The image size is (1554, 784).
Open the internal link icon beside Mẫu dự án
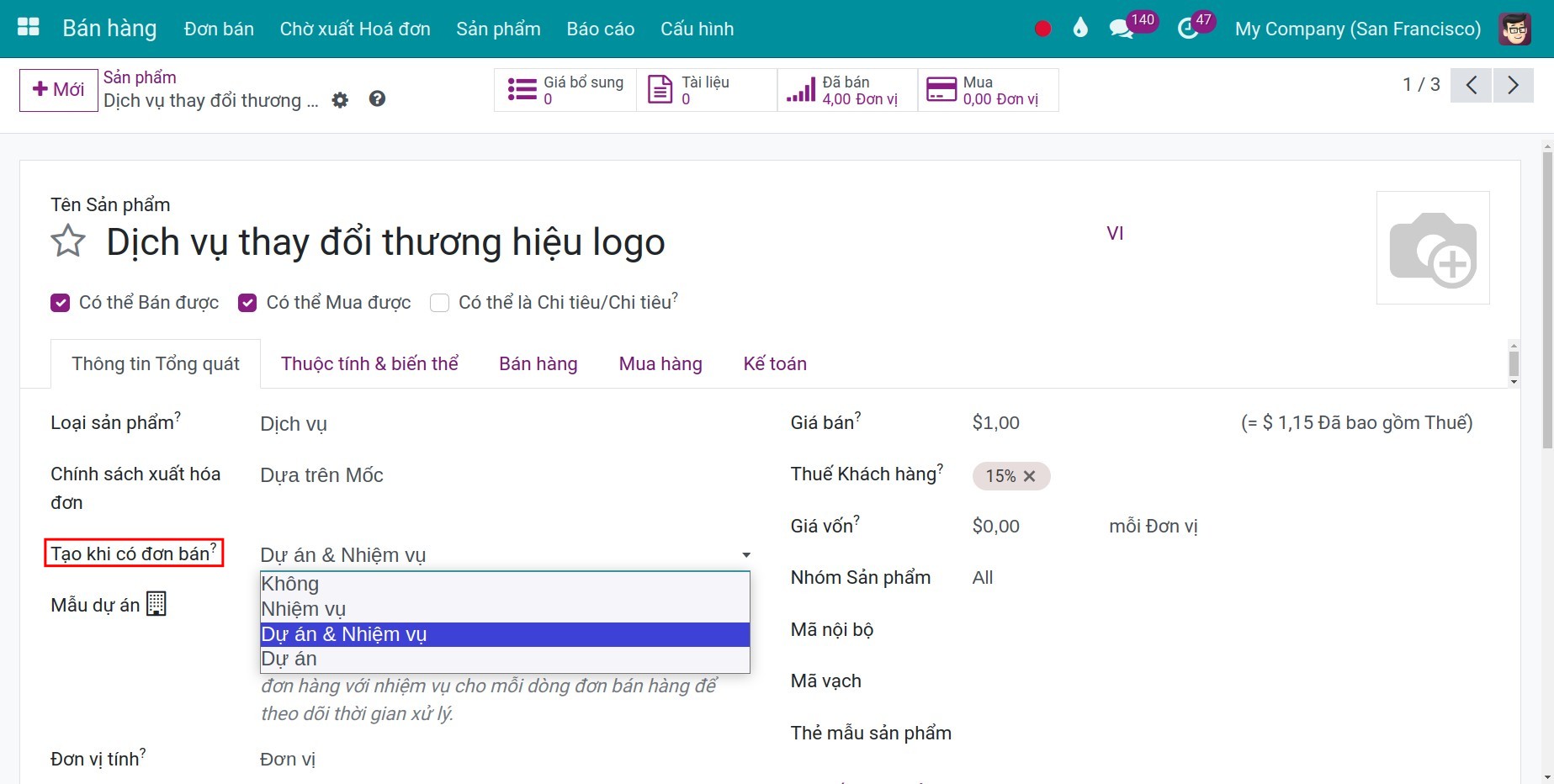click(156, 602)
